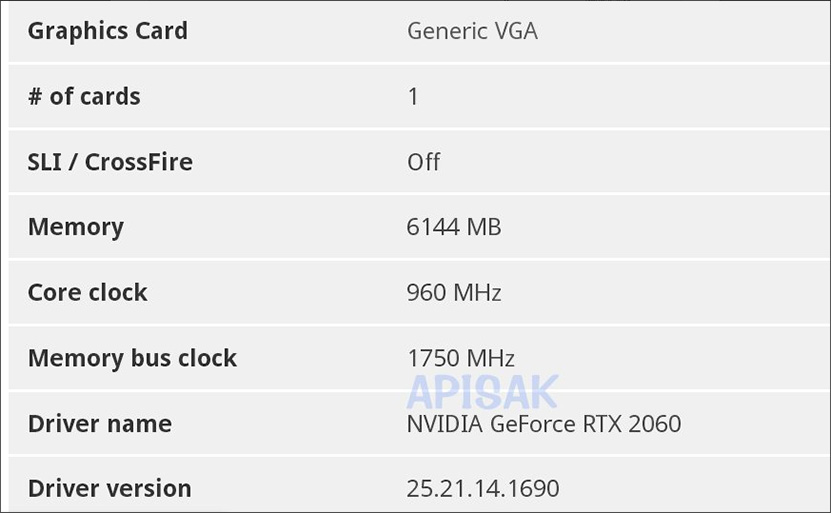Click the Memory bus clock label
The image size is (831, 513).
(x=132, y=358)
